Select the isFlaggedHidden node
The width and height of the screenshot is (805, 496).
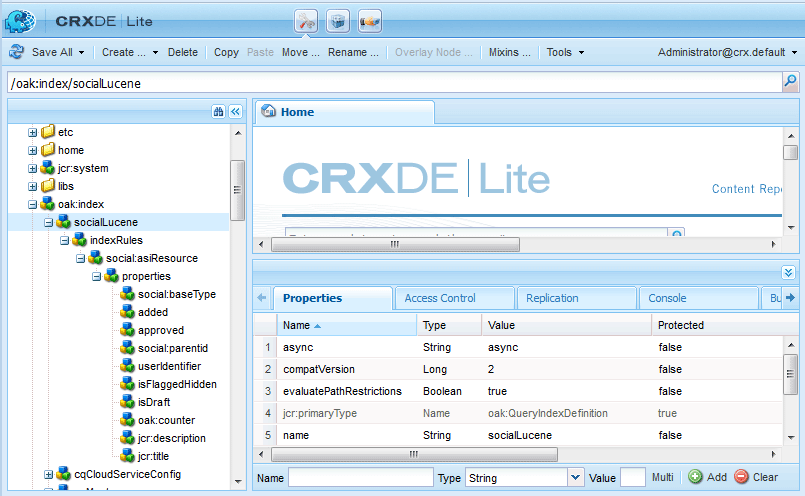[x=177, y=384]
